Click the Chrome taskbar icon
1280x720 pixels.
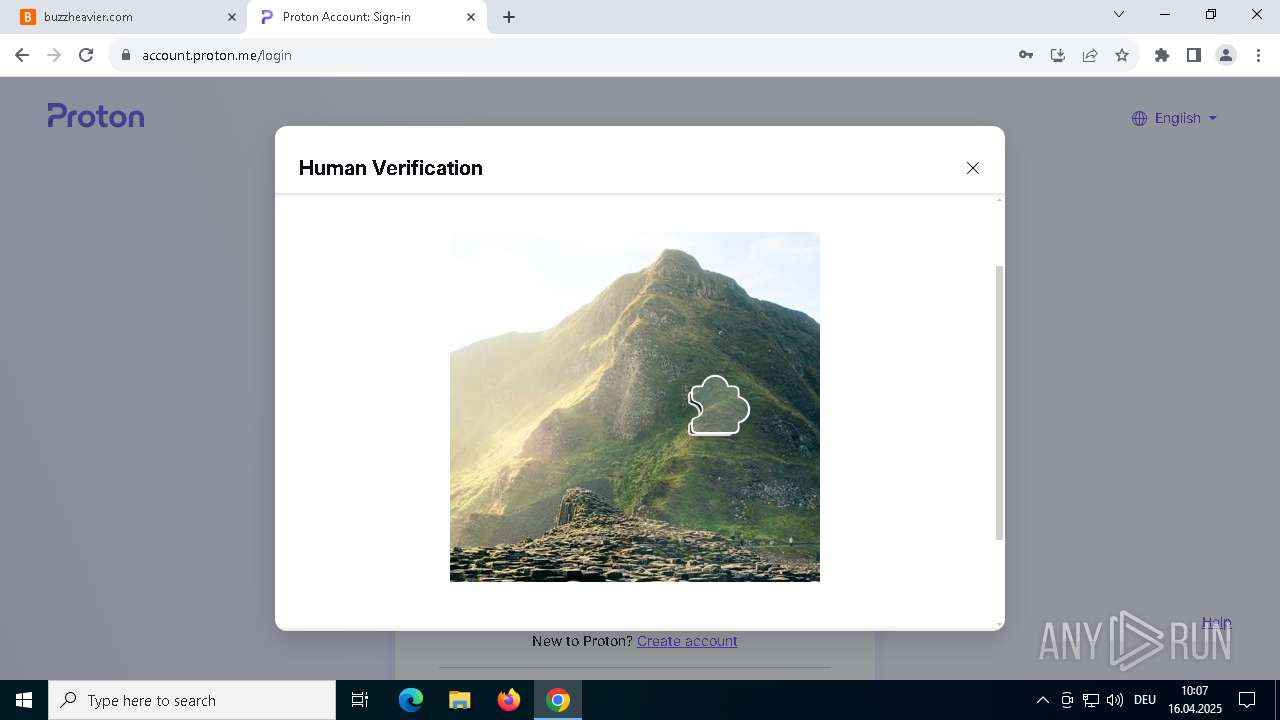click(558, 700)
